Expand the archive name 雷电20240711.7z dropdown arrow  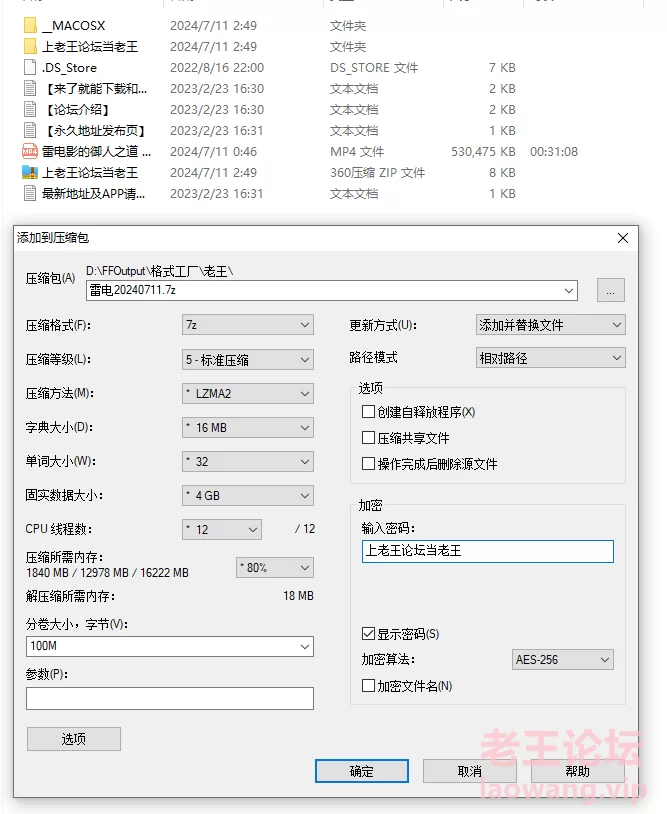569,291
